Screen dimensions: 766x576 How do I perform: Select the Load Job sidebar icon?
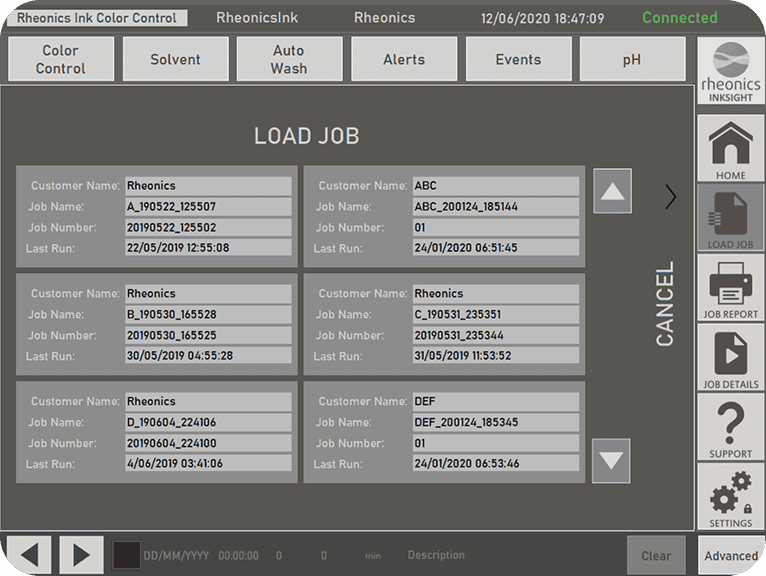pyautogui.click(x=730, y=217)
